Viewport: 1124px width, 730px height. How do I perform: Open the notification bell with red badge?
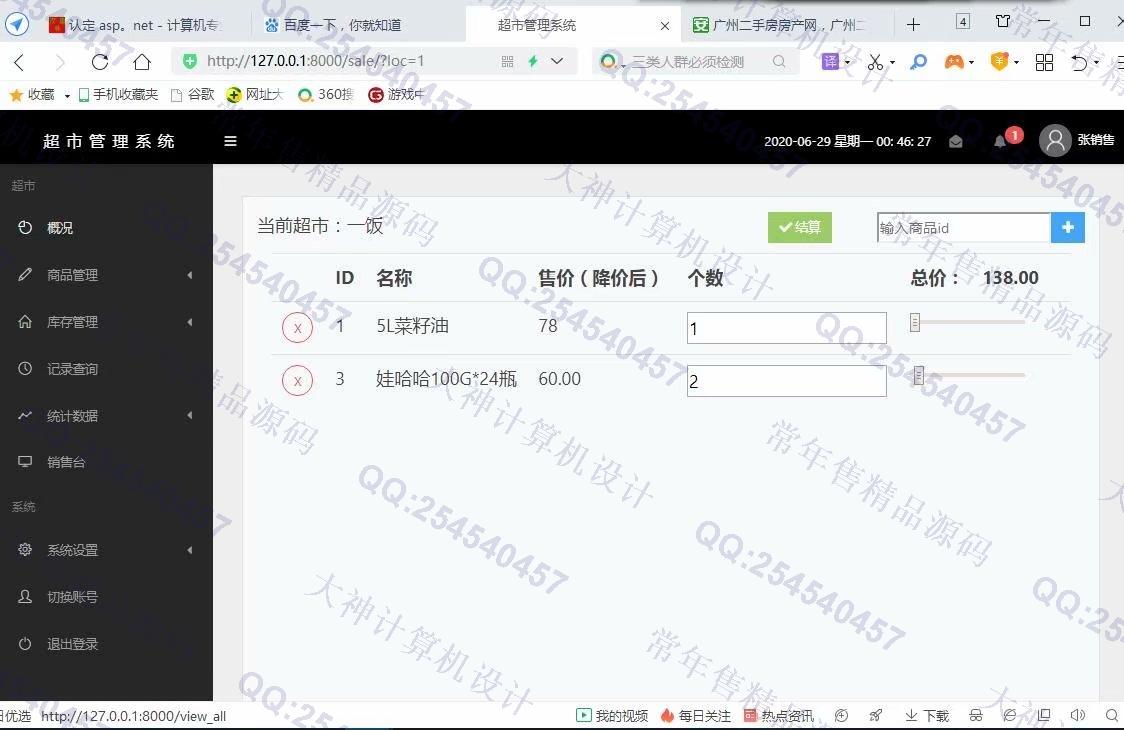click(x=1001, y=141)
